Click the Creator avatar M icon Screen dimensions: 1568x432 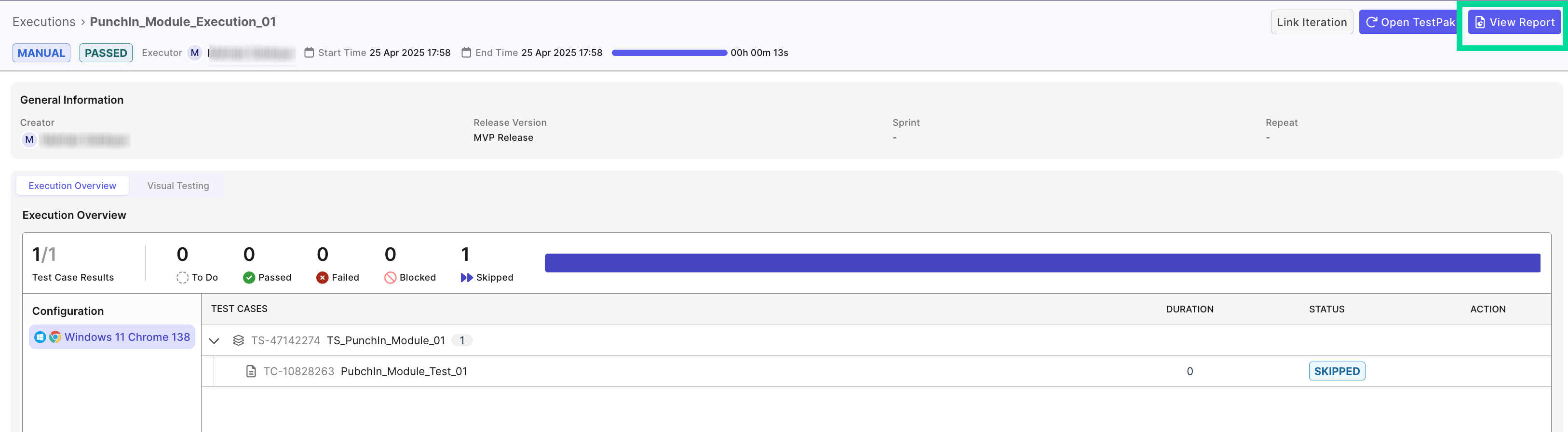[29, 139]
